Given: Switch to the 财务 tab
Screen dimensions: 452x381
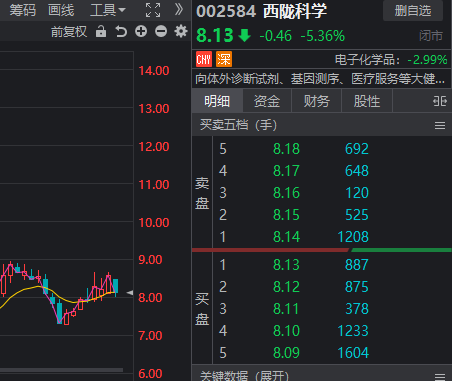Looking at the screenshot, I should click(317, 101).
